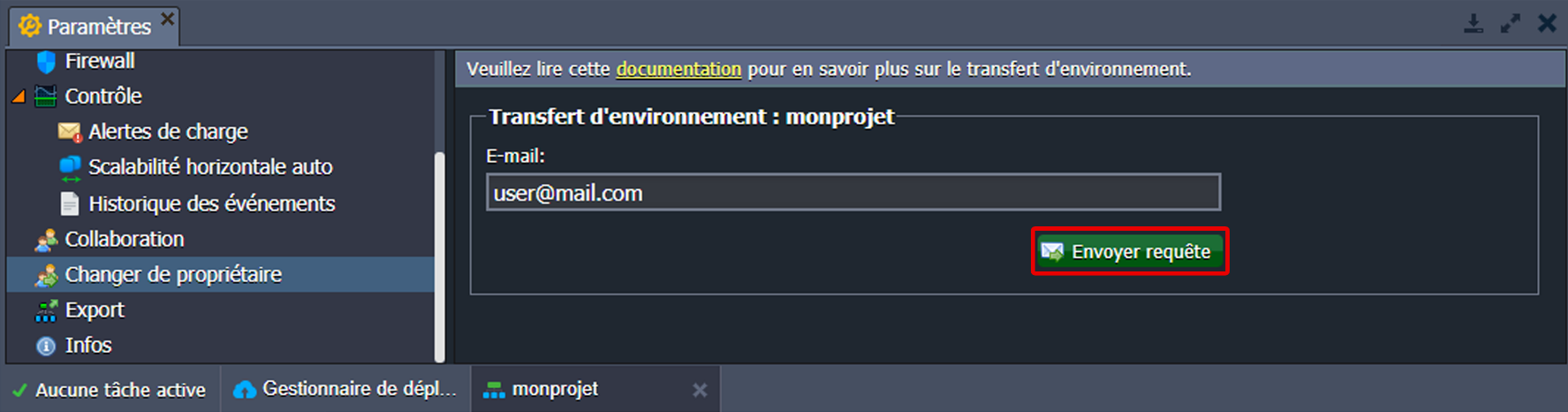Click the Export icon in sidebar
The width and height of the screenshot is (1568, 412).
coord(46,310)
